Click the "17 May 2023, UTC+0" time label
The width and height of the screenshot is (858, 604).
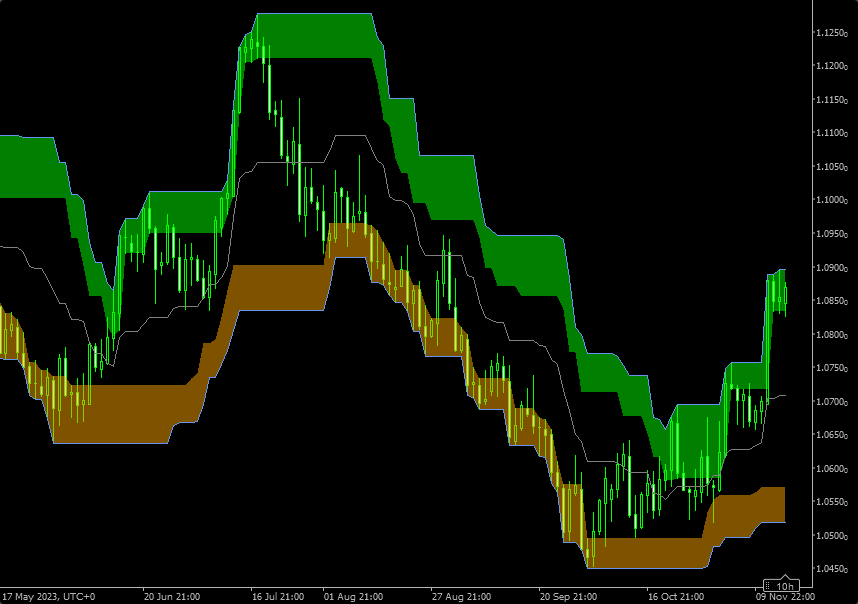click(49, 596)
